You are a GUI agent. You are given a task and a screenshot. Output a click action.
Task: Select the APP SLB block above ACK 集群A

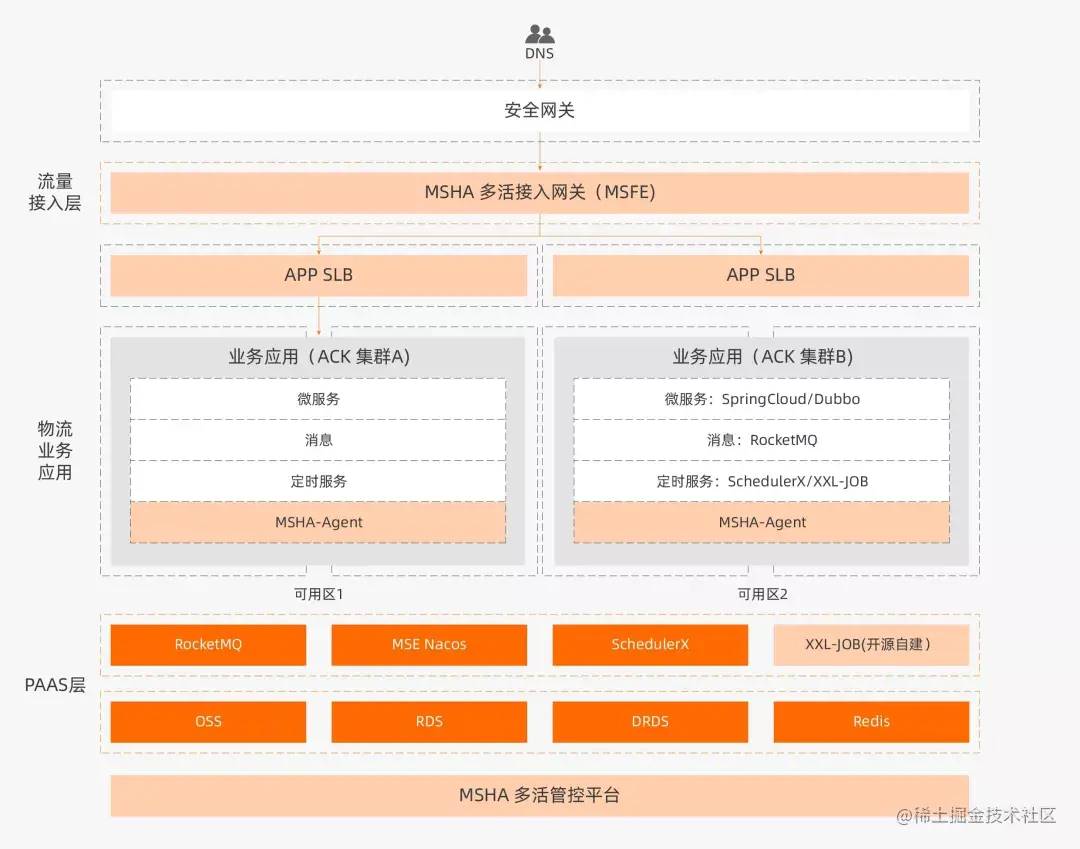click(319, 275)
